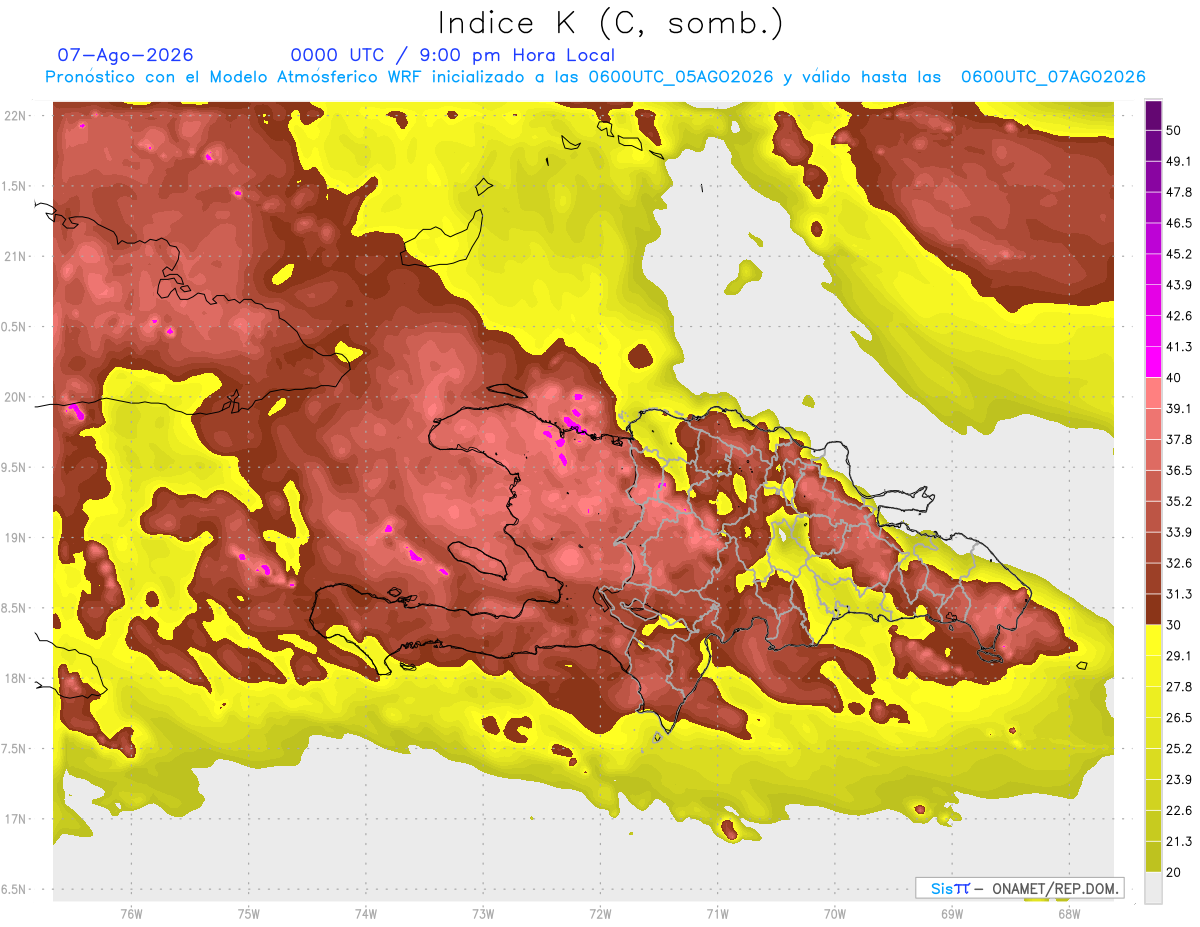
Task: Click the "SisTT - ONAMET/REP.DOM." credit label
Action: point(1019,888)
